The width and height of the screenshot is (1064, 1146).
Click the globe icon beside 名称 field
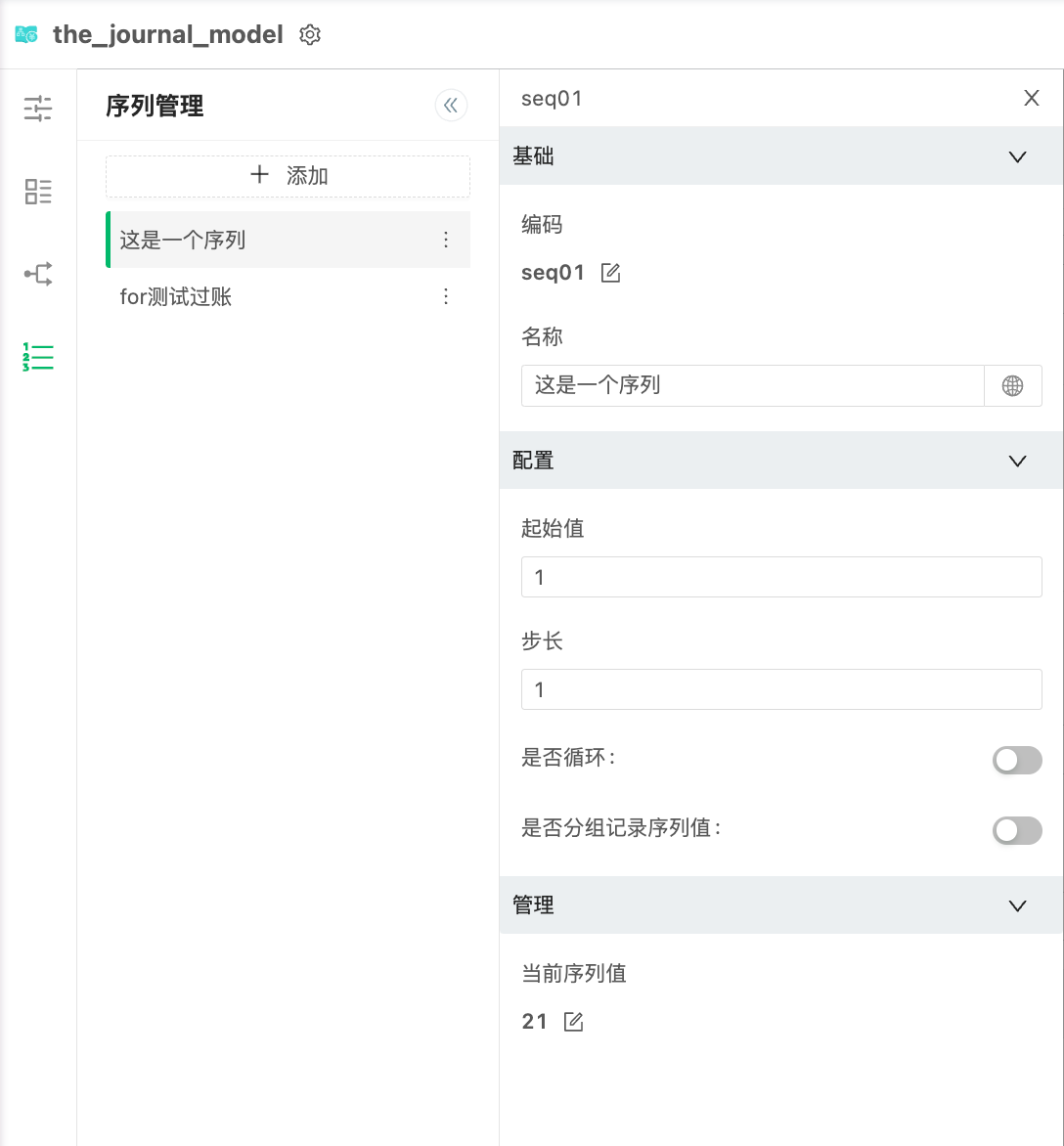pos(1012,386)
